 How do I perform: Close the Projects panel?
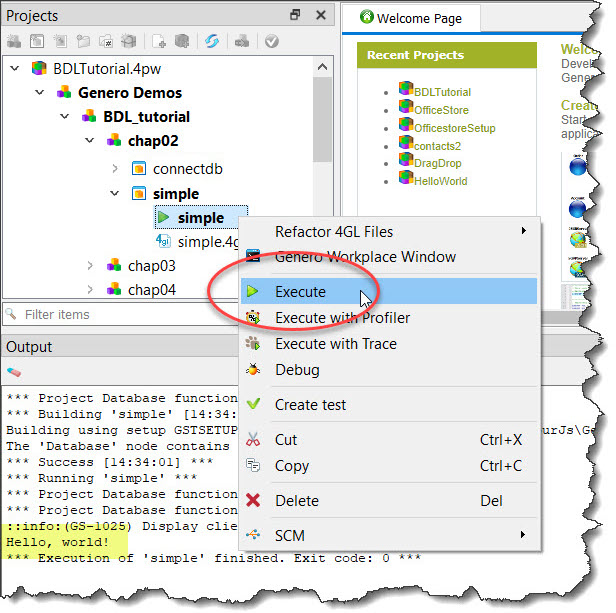tap(321, 15)
